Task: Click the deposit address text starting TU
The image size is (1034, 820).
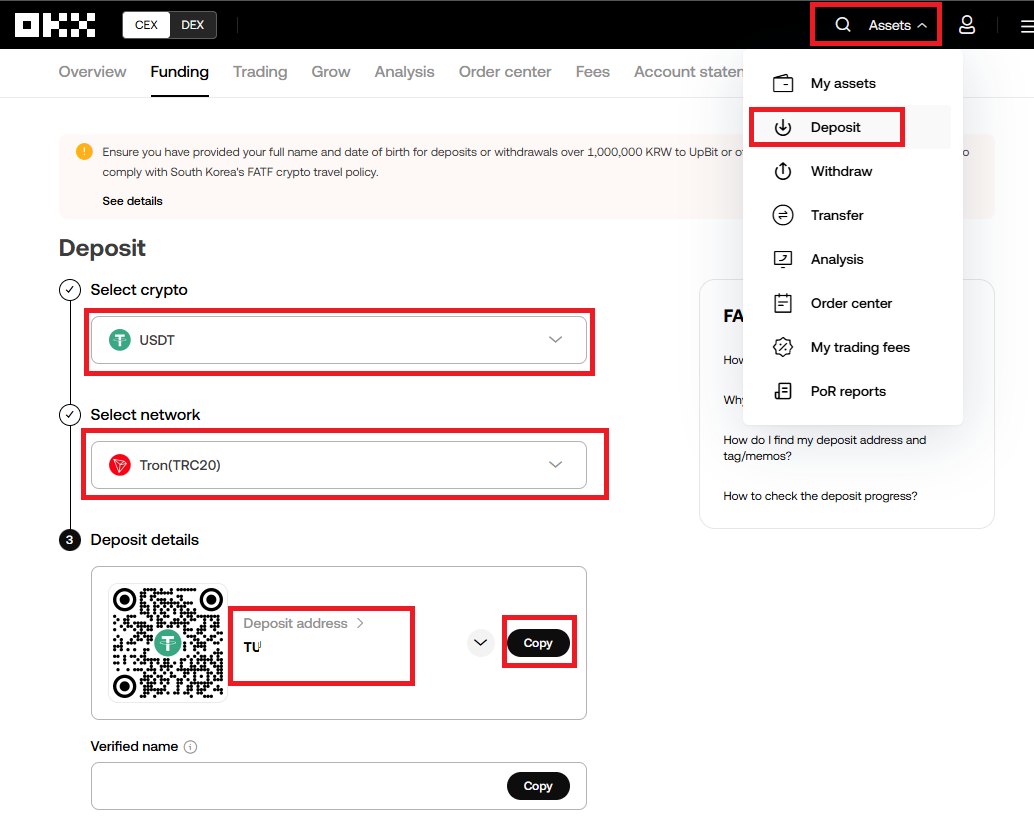Action: click(x=253, y=647)
